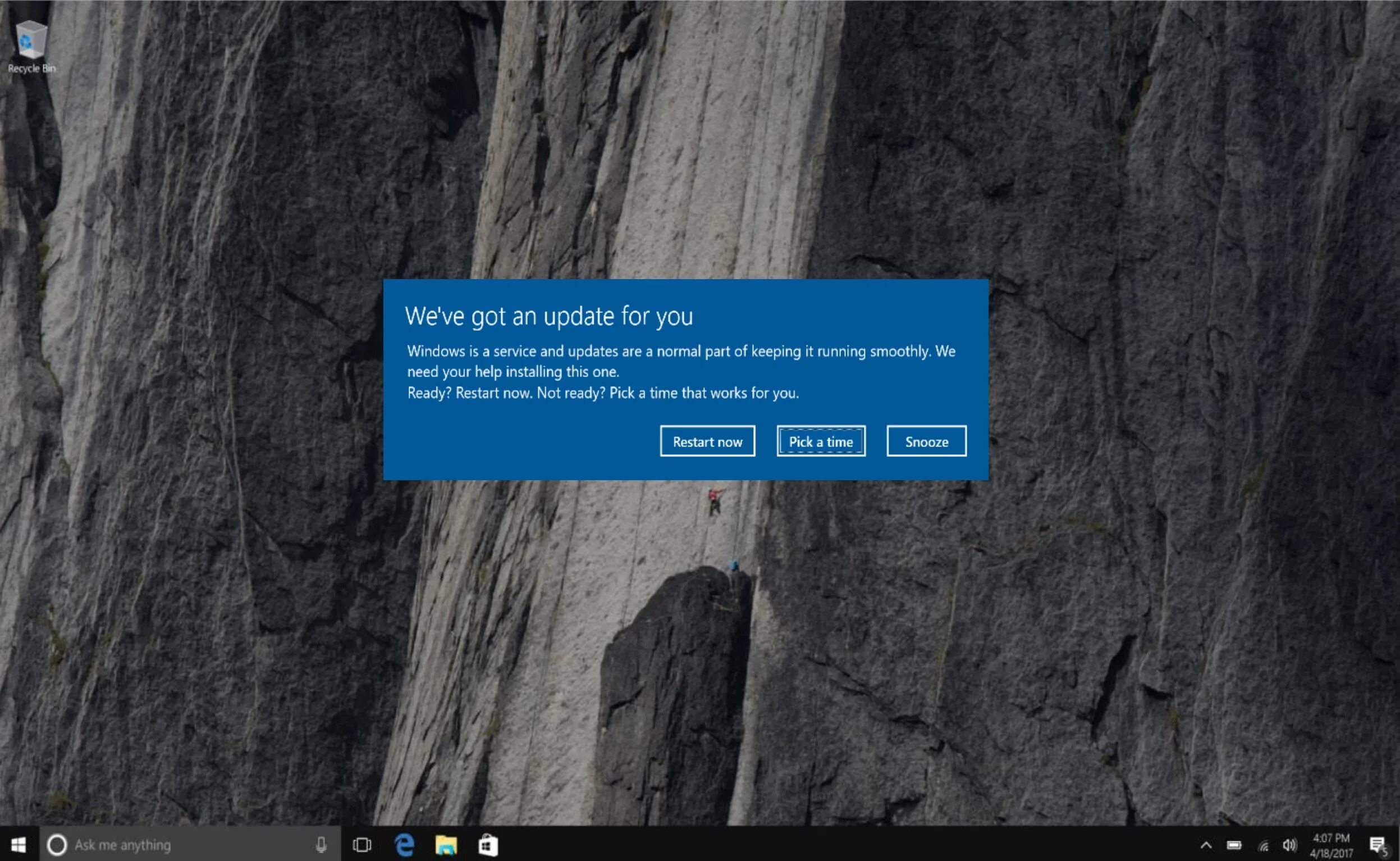This screenshot has width=1400, height=861.
Task: Open the Recycle Bin desktop icon
Action: pyautogui.click(x=31, y=47)
